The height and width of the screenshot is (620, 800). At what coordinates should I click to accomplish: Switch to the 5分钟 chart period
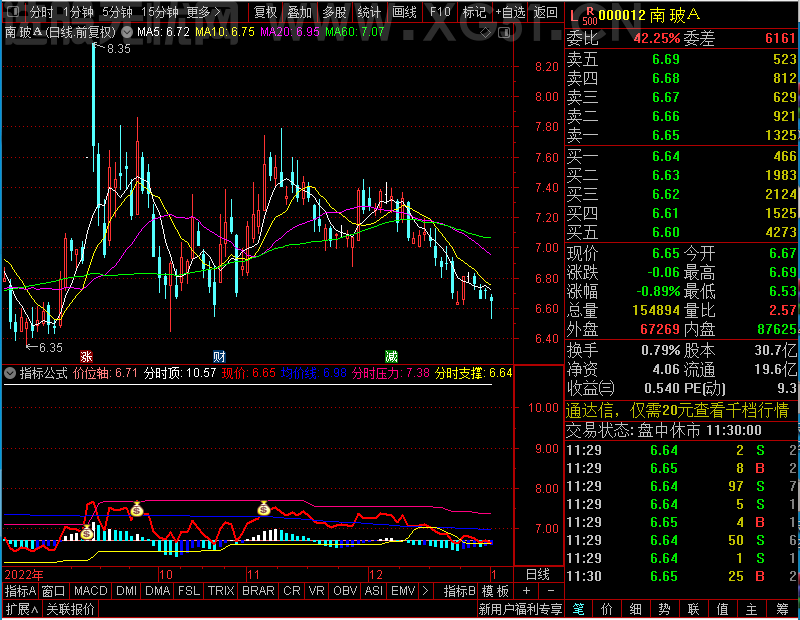click(117, 12)
